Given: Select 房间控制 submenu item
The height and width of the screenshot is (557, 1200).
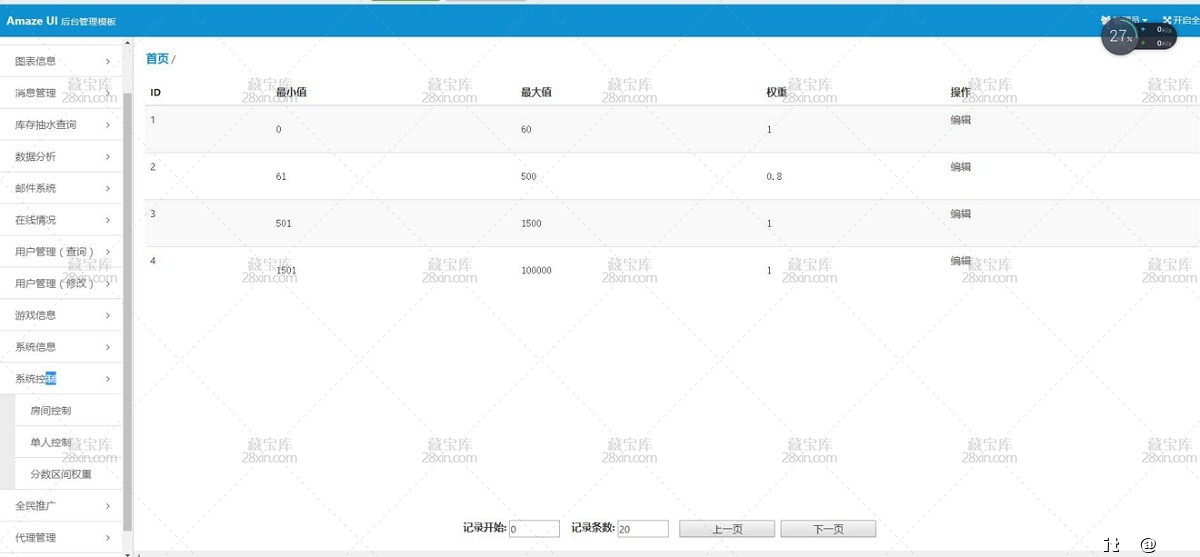Looking at the screenshot, I should [51, 411].
